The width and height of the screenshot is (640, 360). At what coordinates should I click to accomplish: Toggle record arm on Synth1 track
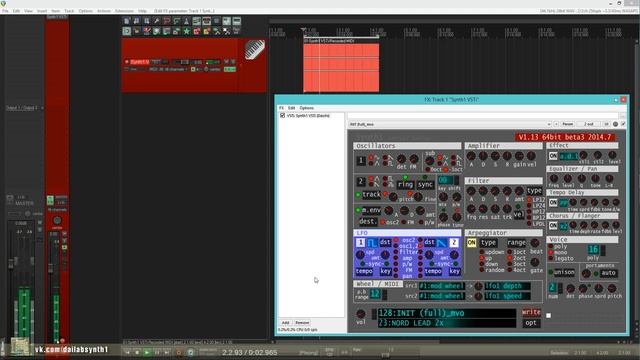[127, 62]
